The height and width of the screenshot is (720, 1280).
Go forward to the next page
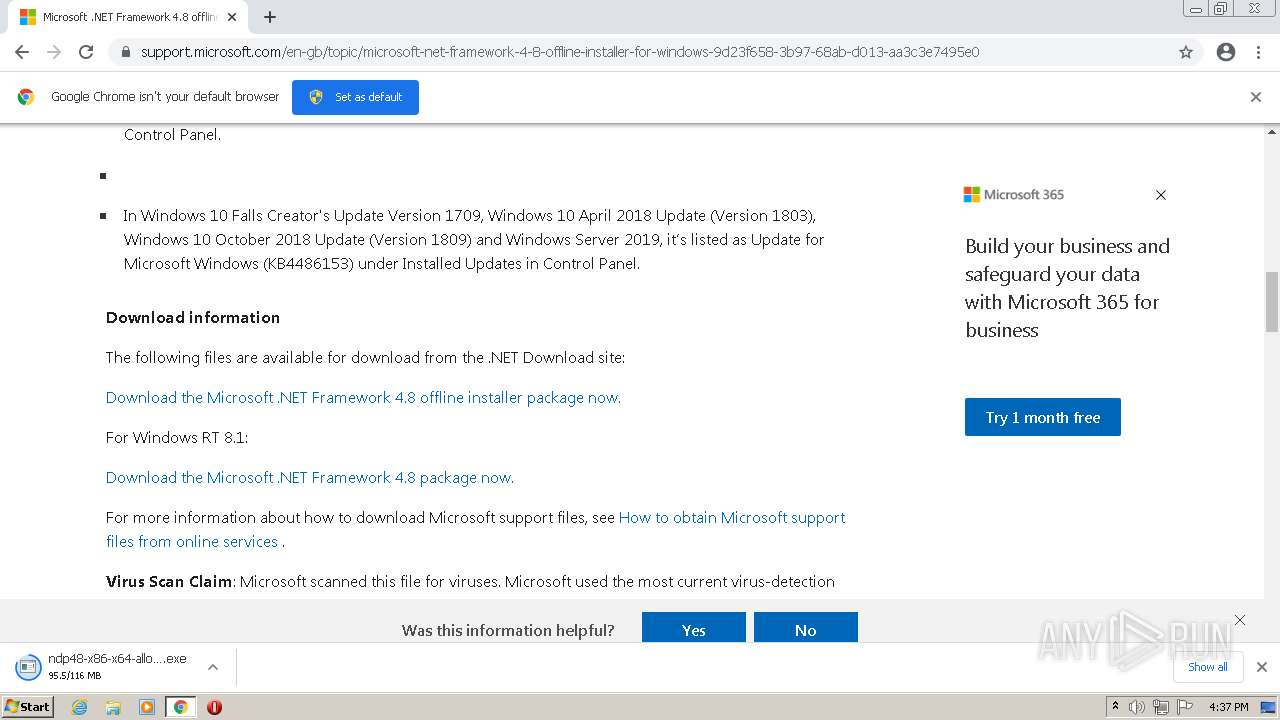(x=54, y=52)
